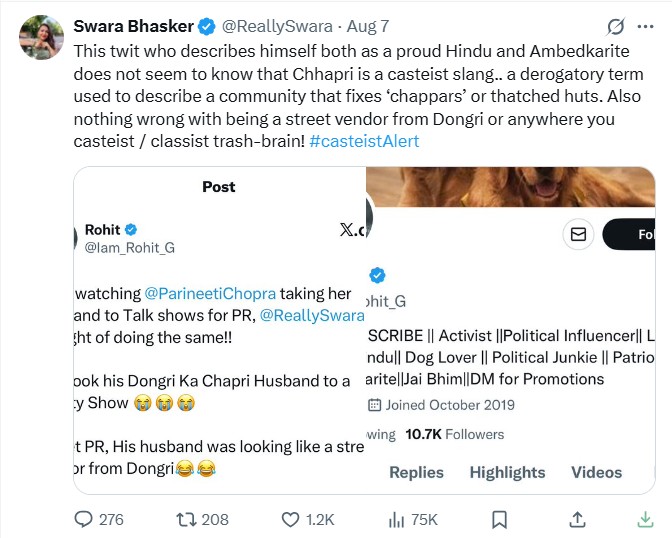Click the share upload icon
The width and height of the screenshot is (672, 538).
pyautogui.click(x=577, y=519)
